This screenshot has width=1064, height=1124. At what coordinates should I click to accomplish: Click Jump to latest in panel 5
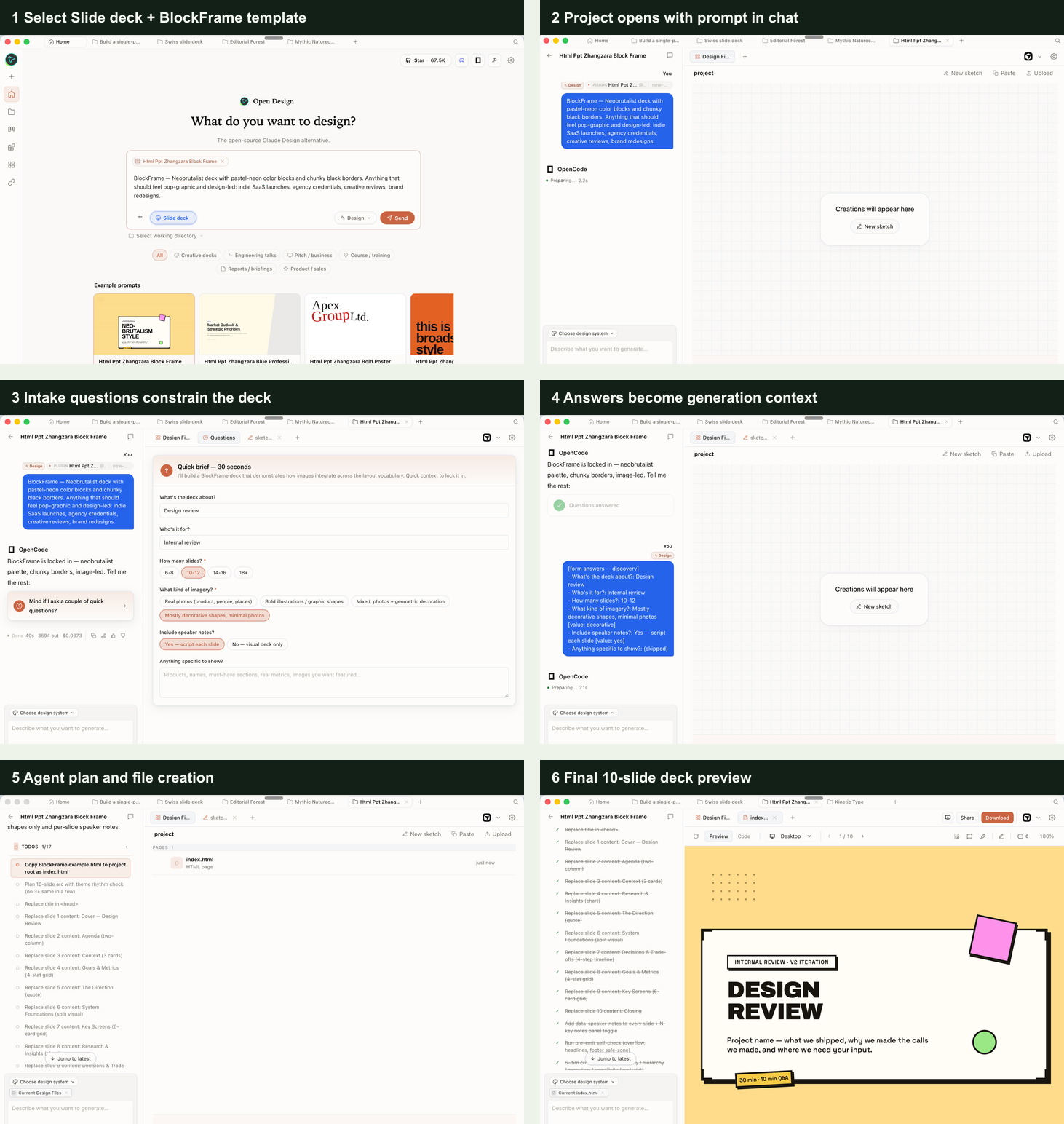[x=71, y=1058]
